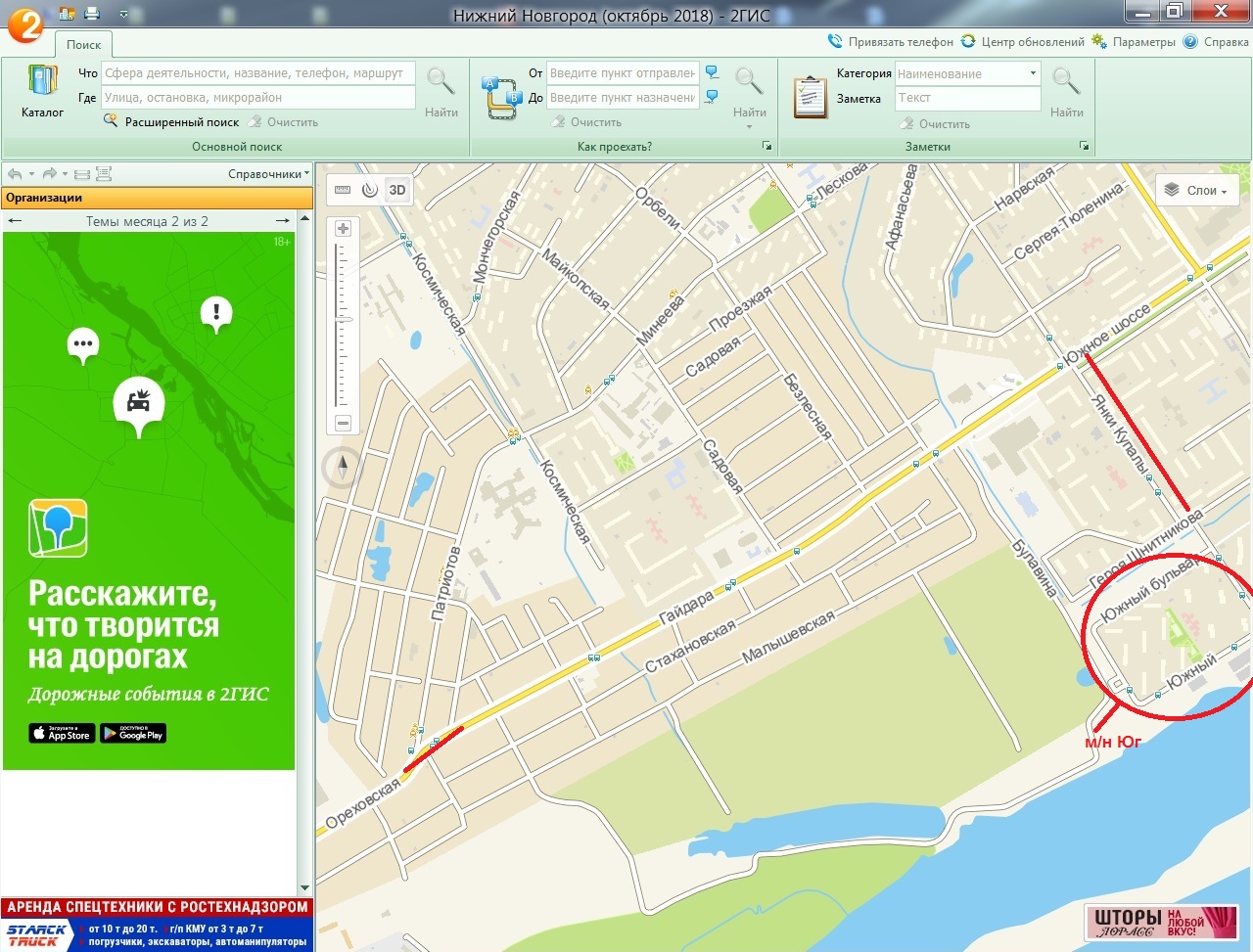Pick departure point on map icon

(713, 73)
